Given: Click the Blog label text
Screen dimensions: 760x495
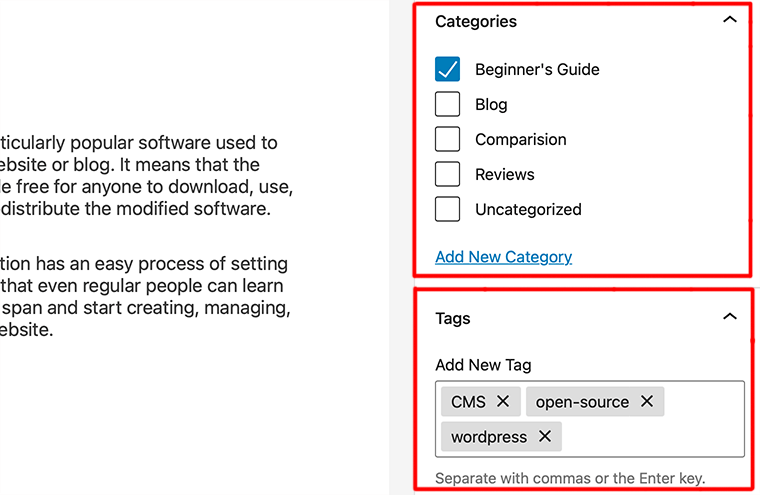Looking at the screenshot, I should click(x=491, y=105).
